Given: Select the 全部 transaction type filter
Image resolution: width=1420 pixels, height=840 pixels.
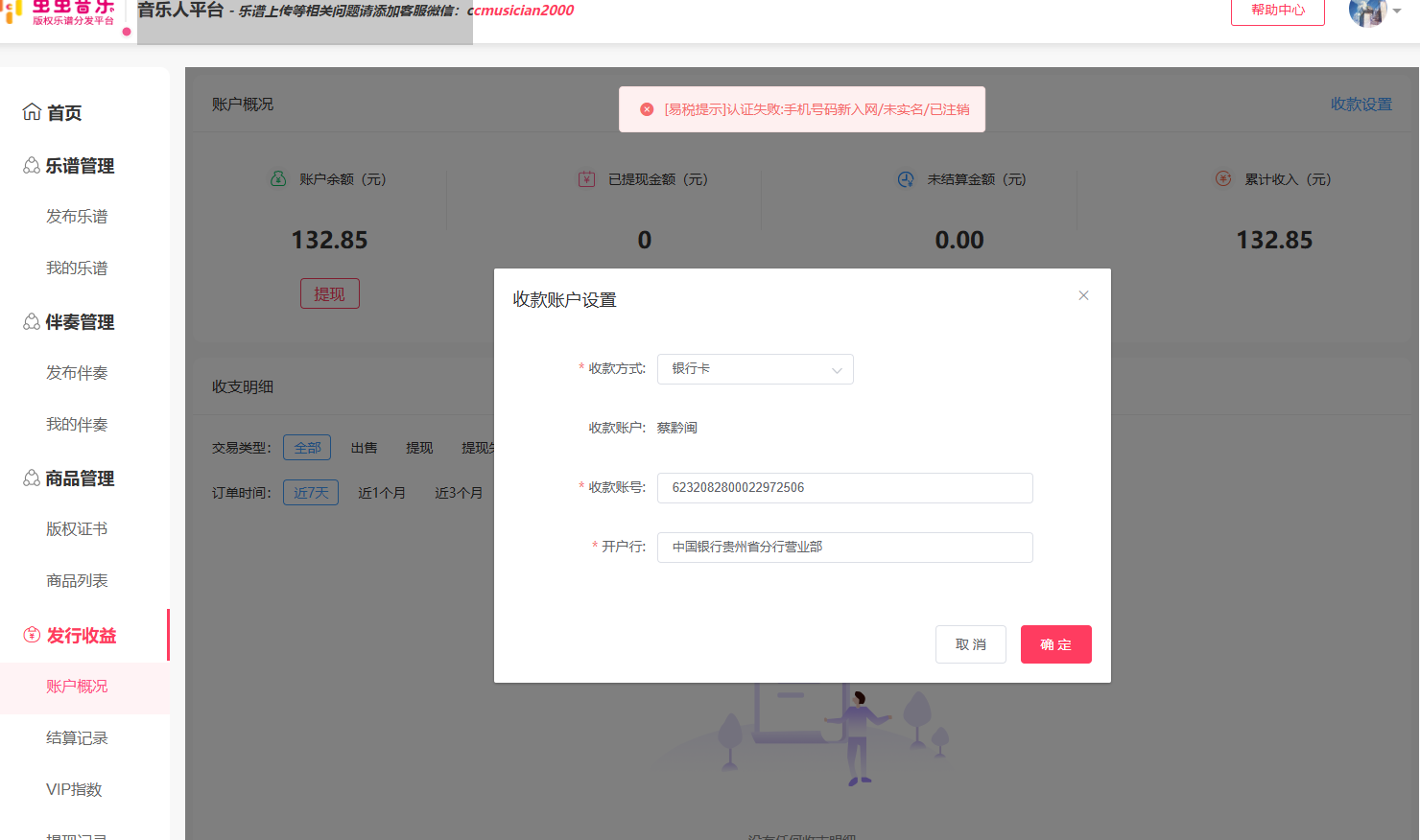Looking at the screenshot, I should 307,448.
